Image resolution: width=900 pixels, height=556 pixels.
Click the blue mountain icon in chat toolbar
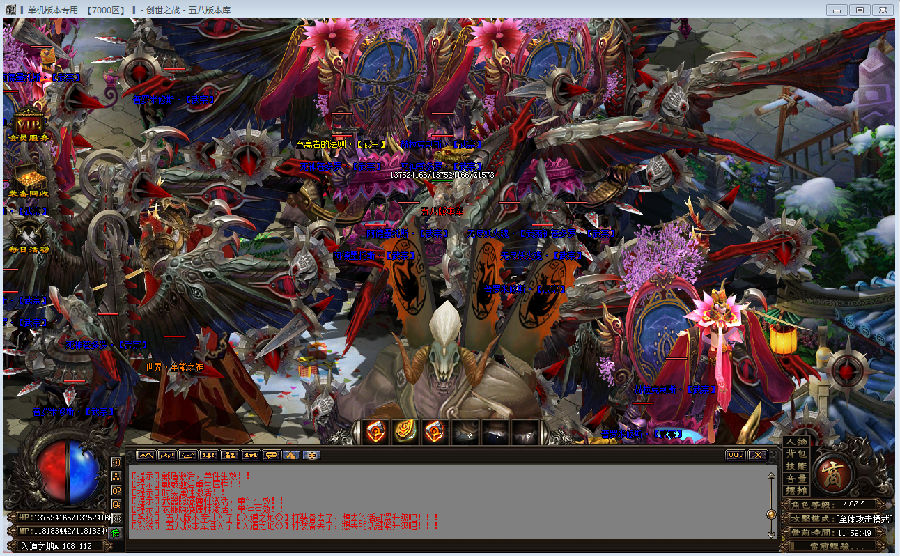pos(292,455)
